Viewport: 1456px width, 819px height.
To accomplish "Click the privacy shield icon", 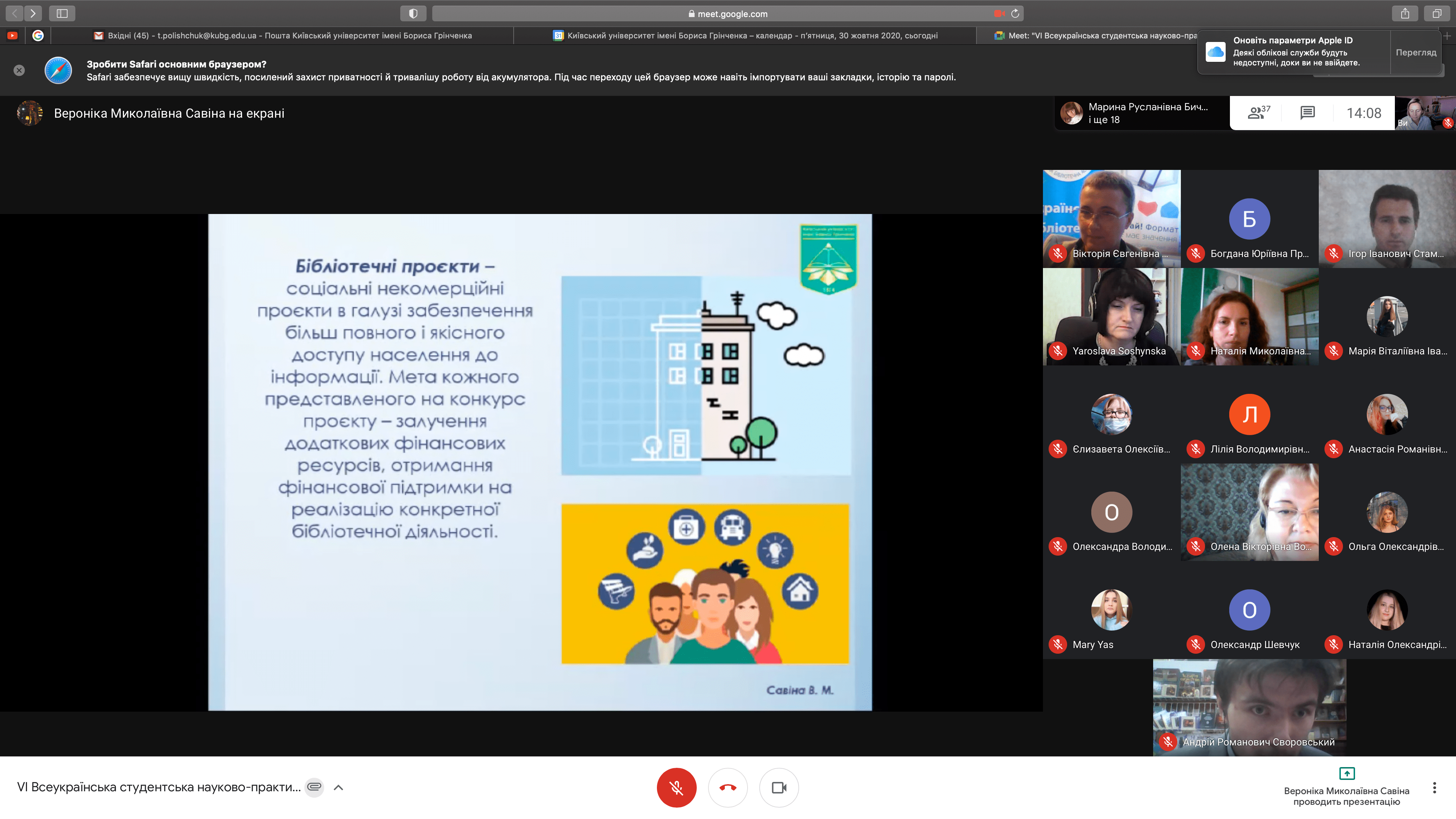I will tap(413, 13).
